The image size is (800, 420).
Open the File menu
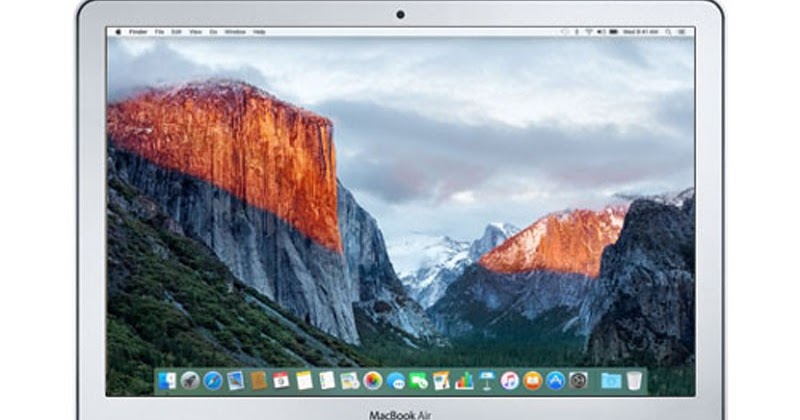[160, 32]
